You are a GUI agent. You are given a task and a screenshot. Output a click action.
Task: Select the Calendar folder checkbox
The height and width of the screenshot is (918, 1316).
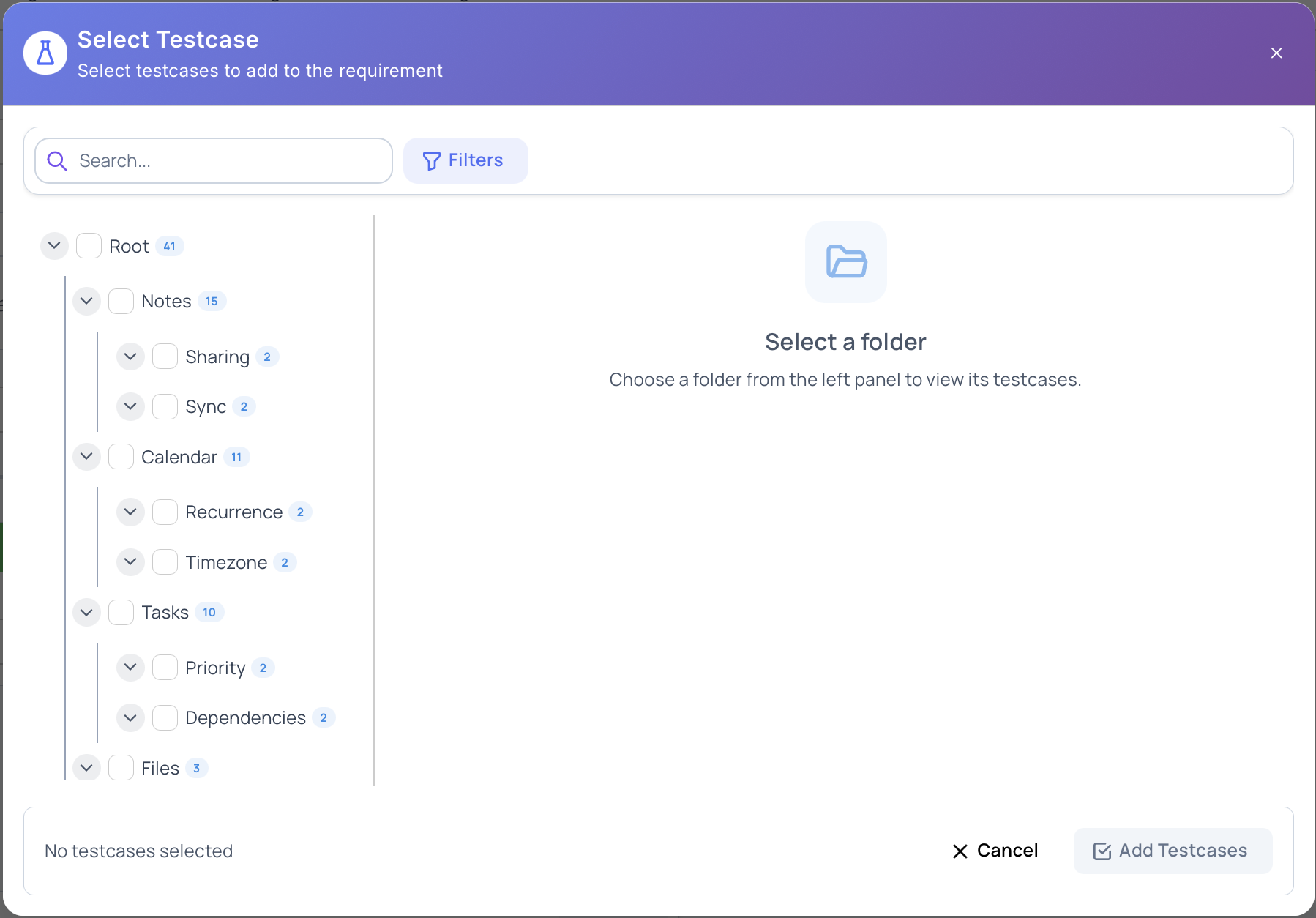tap(121, 456)
